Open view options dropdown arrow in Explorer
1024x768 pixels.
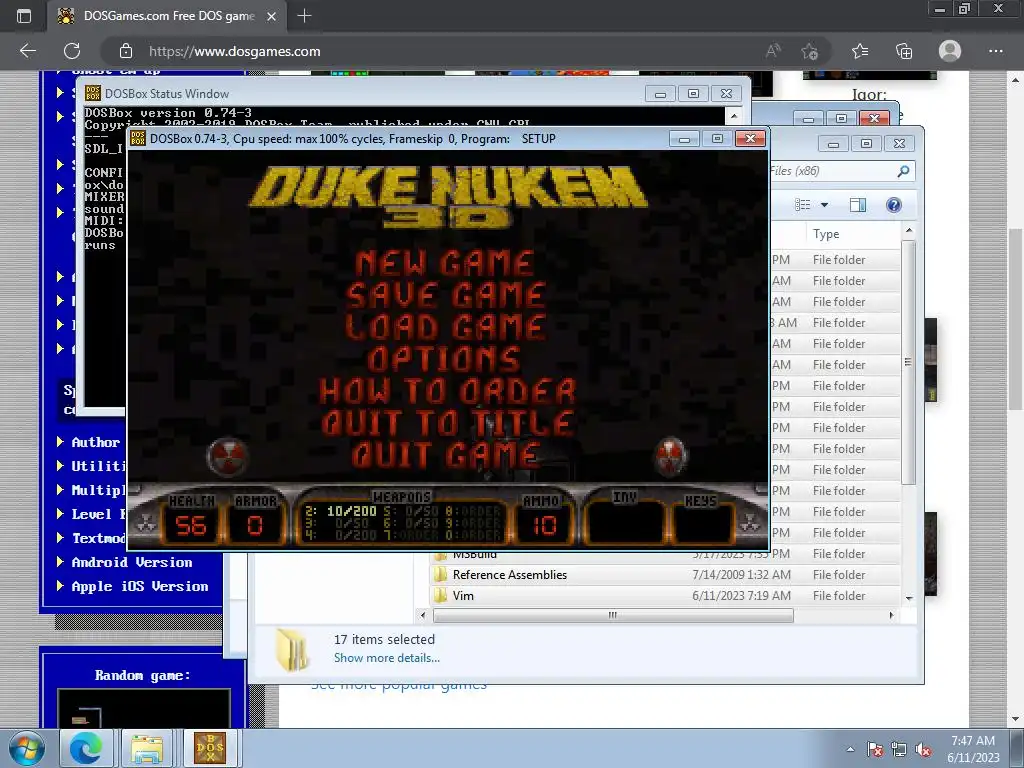coord(824,205)
